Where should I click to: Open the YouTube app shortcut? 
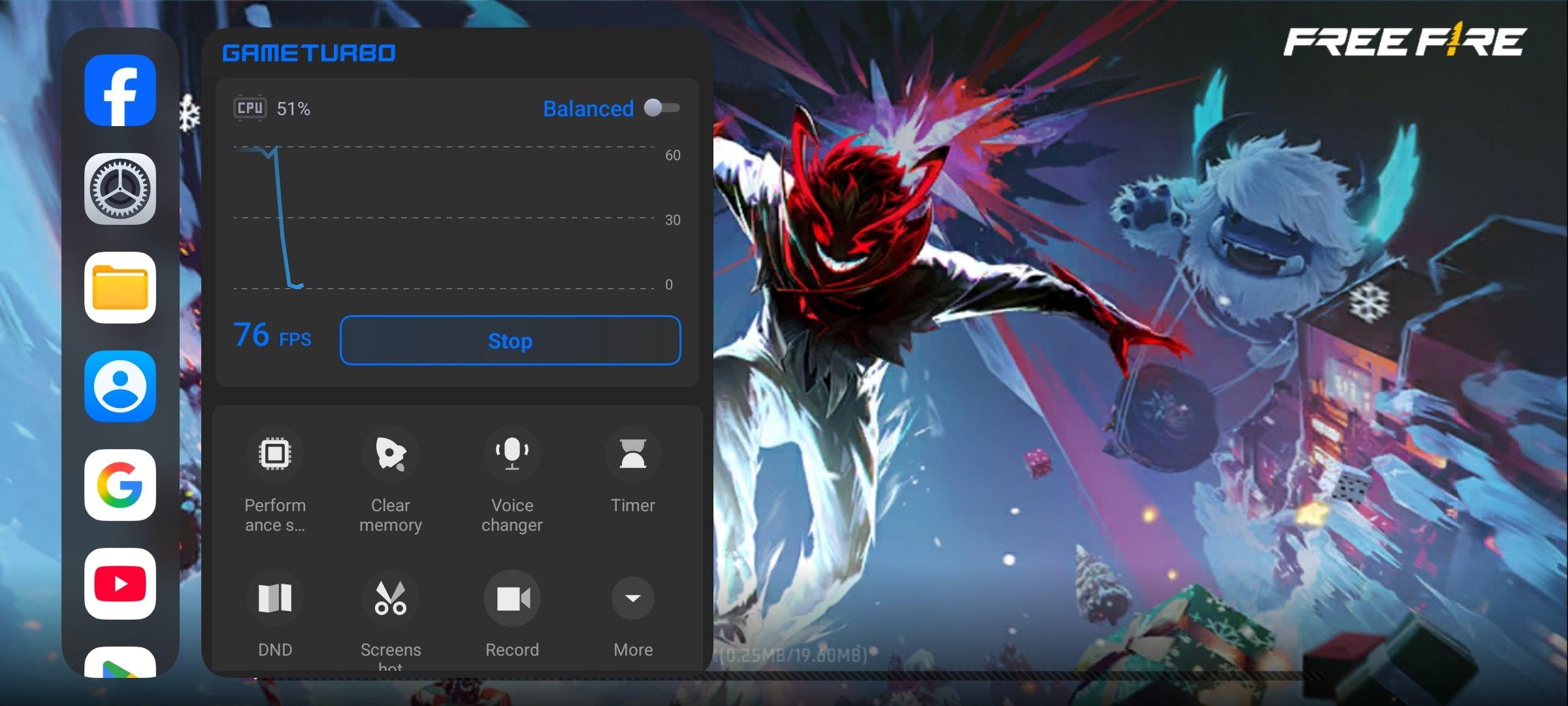click(x=120, y=584)
